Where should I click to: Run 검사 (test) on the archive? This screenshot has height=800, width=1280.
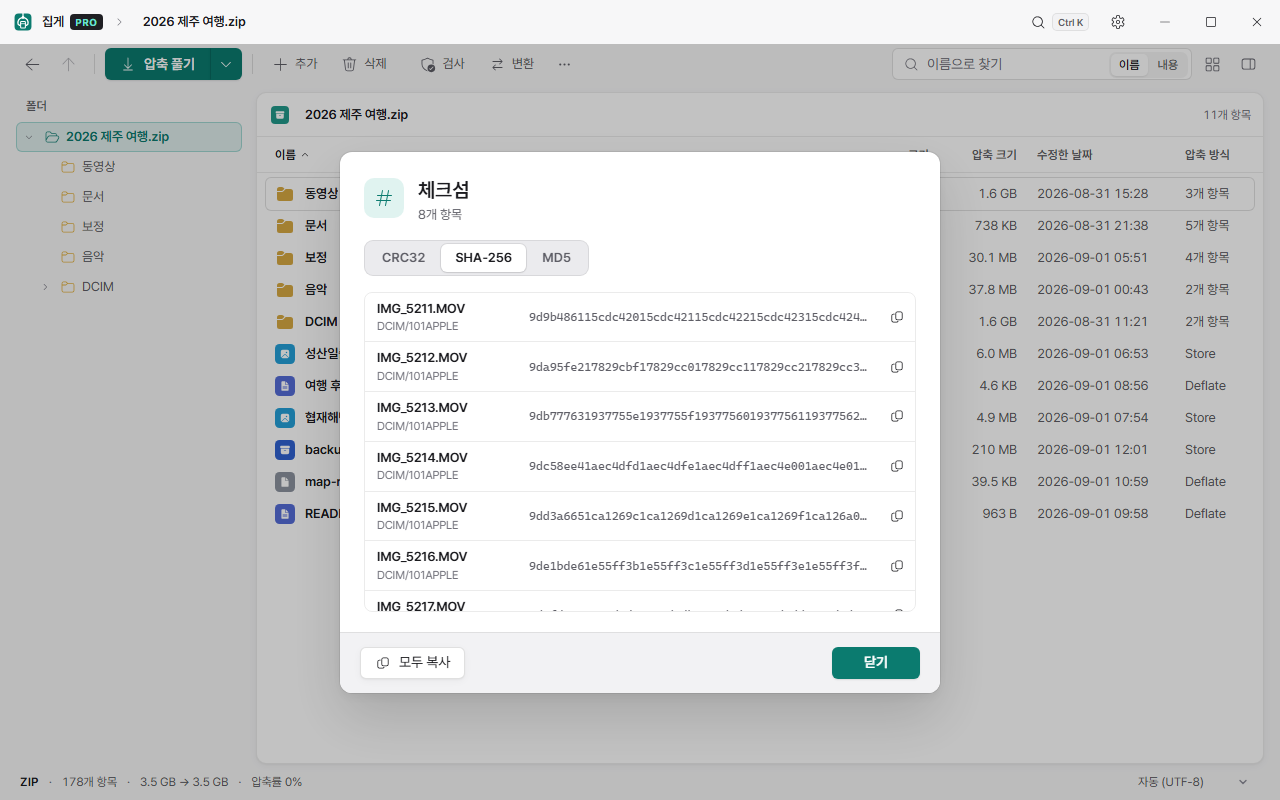tap(443, 64)
